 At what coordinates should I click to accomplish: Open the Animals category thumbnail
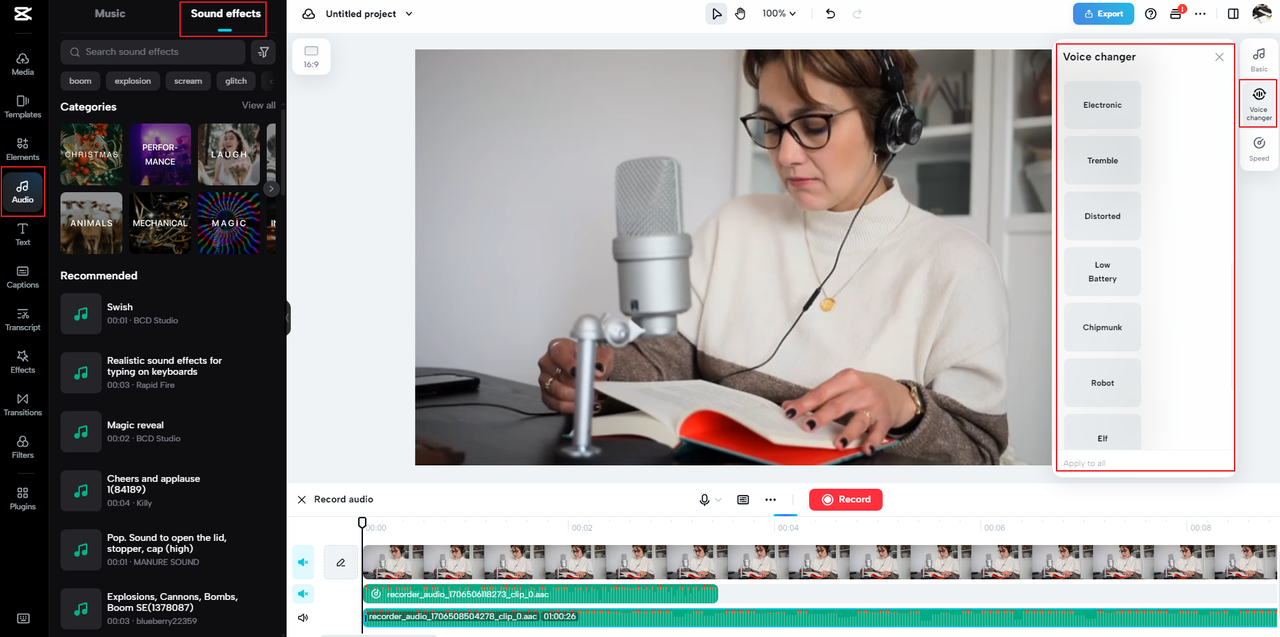click(91, 223)
